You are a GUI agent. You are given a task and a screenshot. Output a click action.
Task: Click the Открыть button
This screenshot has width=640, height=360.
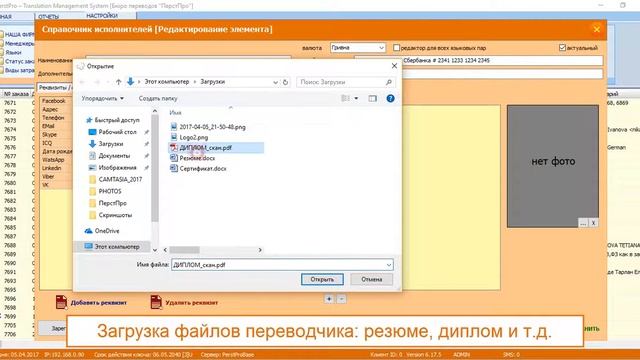point(322,280)
